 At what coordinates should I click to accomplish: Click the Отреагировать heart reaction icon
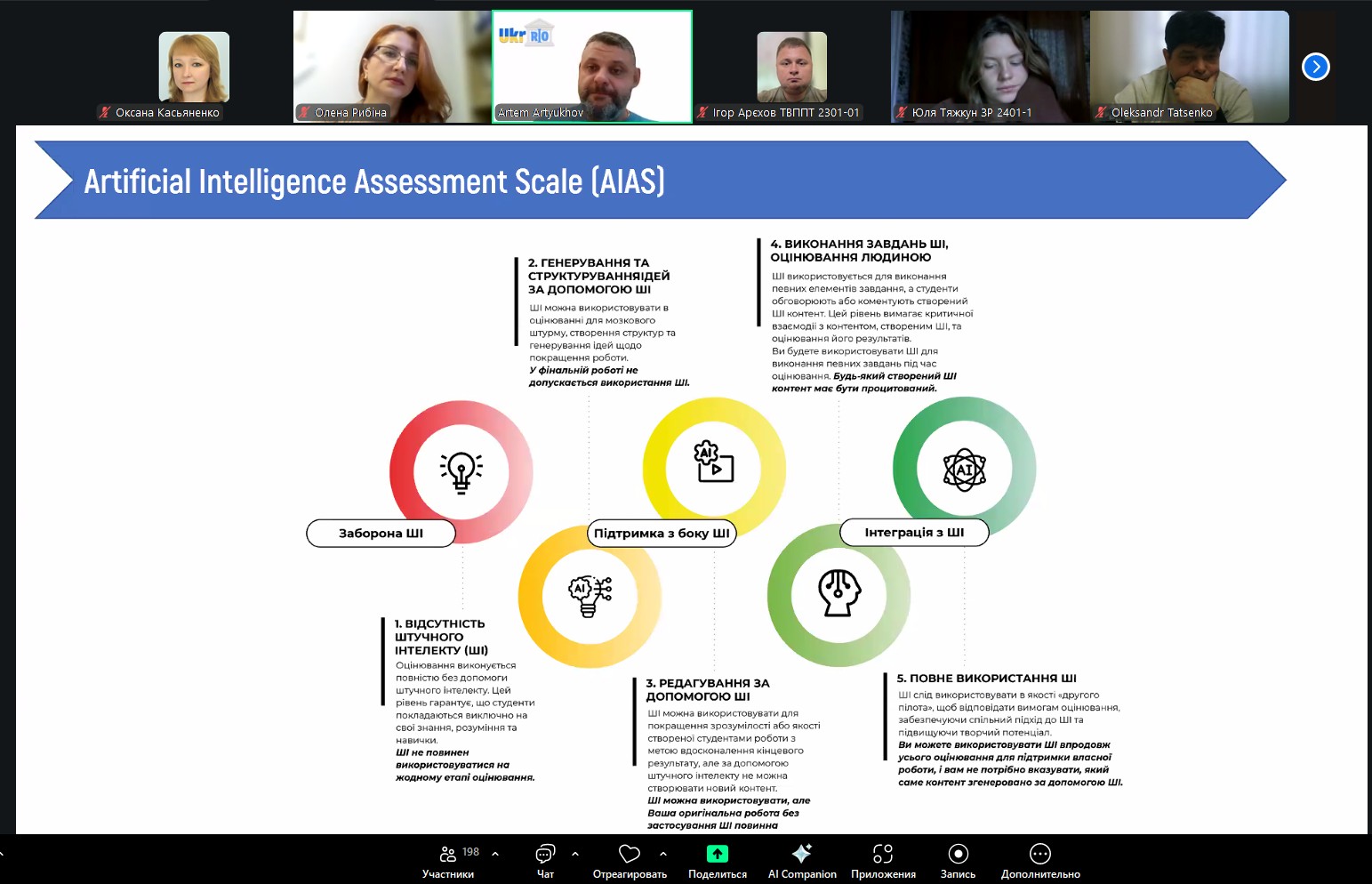coord(630,855)
